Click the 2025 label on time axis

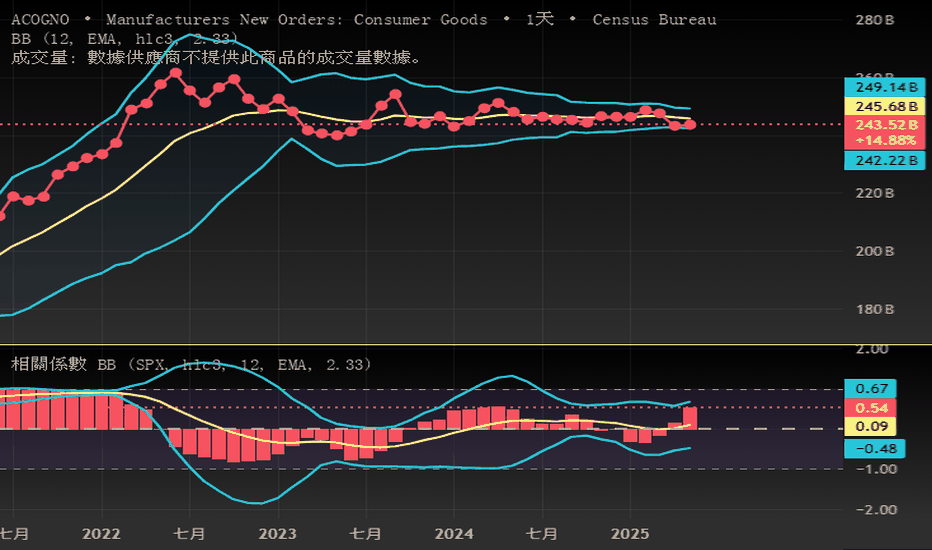630,533
